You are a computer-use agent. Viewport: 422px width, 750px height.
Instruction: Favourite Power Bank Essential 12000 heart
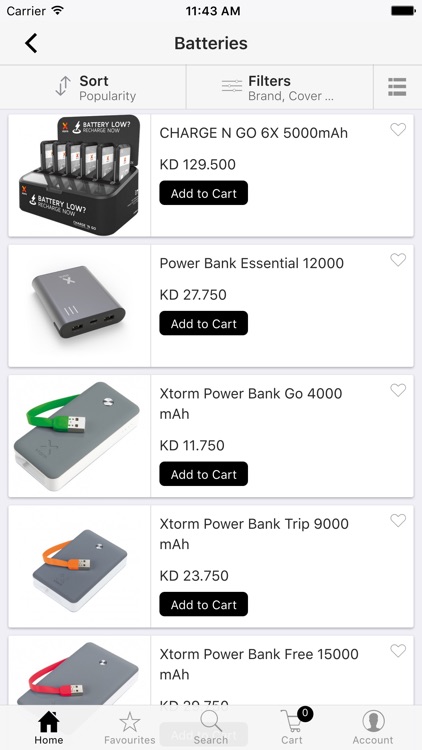(398, 260)
